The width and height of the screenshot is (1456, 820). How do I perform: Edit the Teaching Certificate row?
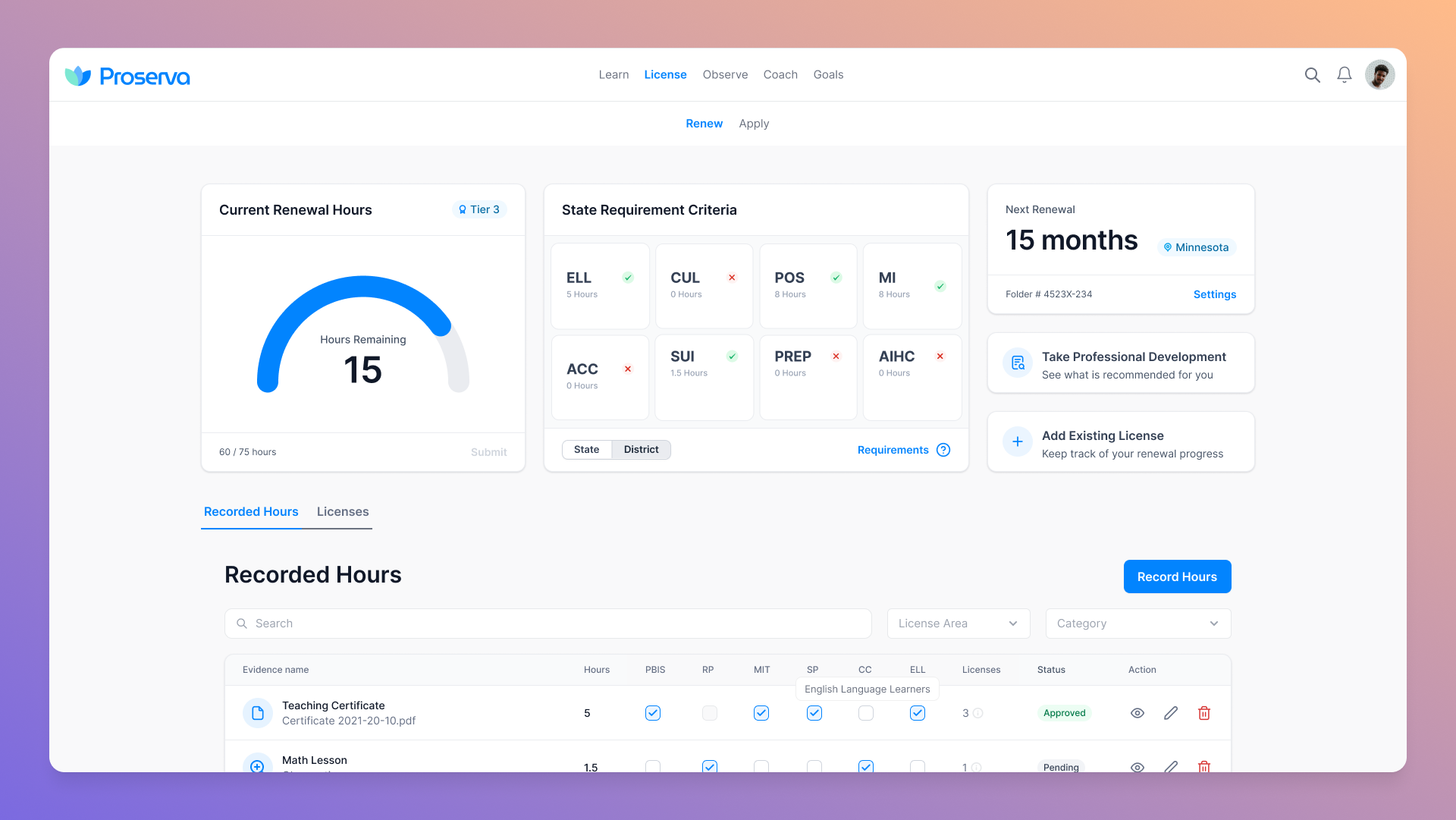tap(1171, 713)
